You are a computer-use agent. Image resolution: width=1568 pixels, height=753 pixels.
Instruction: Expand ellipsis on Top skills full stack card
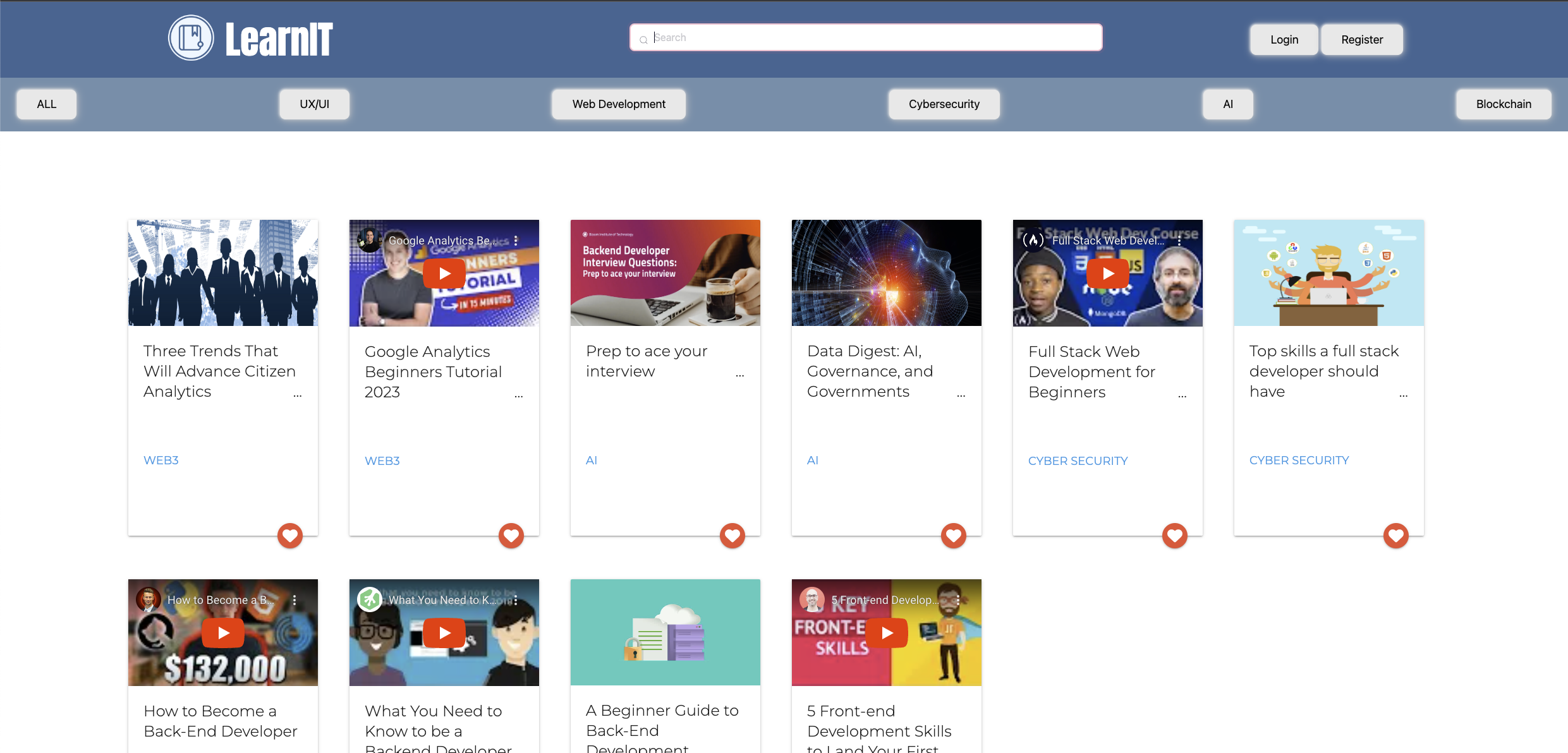click(x=1403, y=395)
